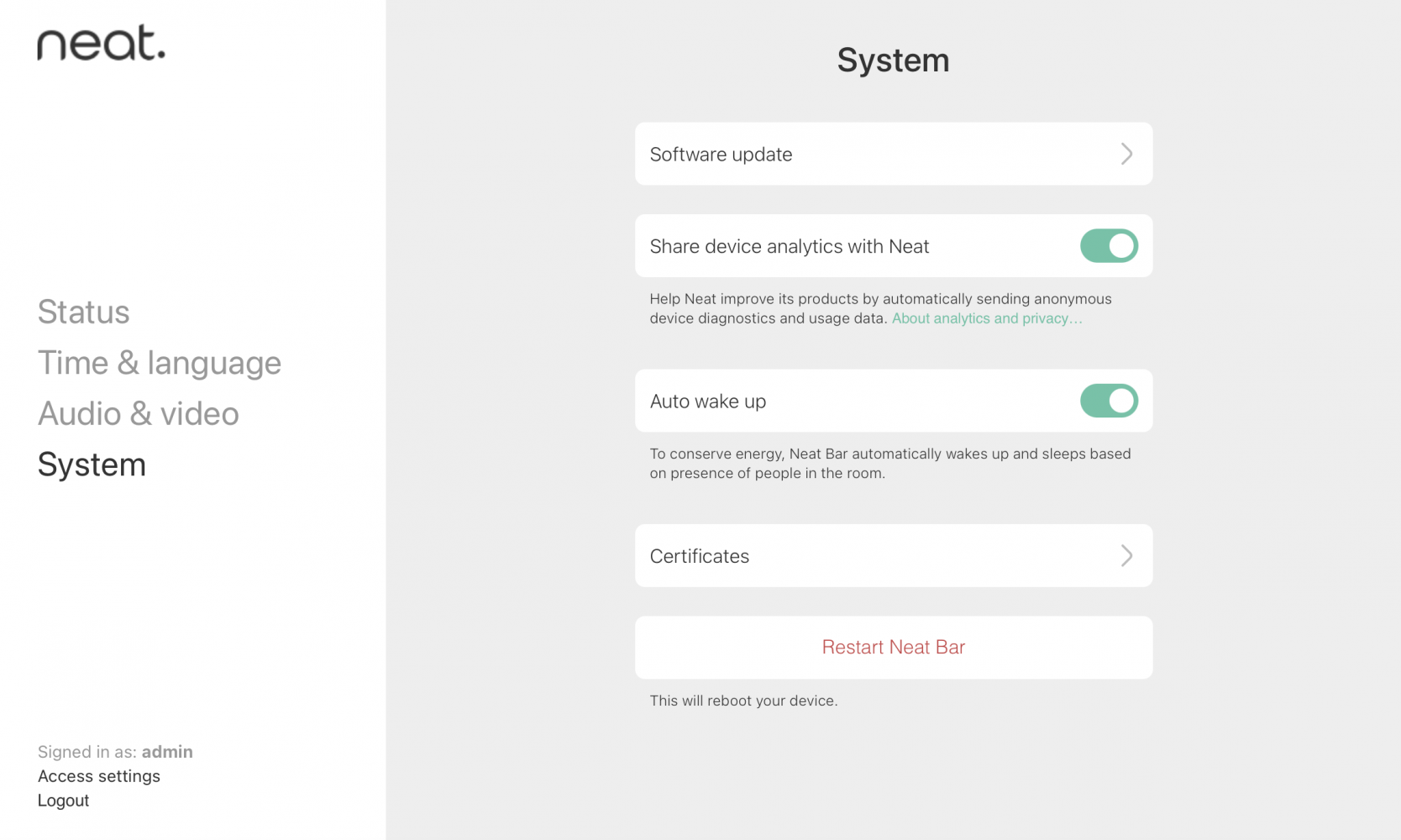Turn off Auto wake up
Screen dimensions: 1401x840
[1108, 401]
